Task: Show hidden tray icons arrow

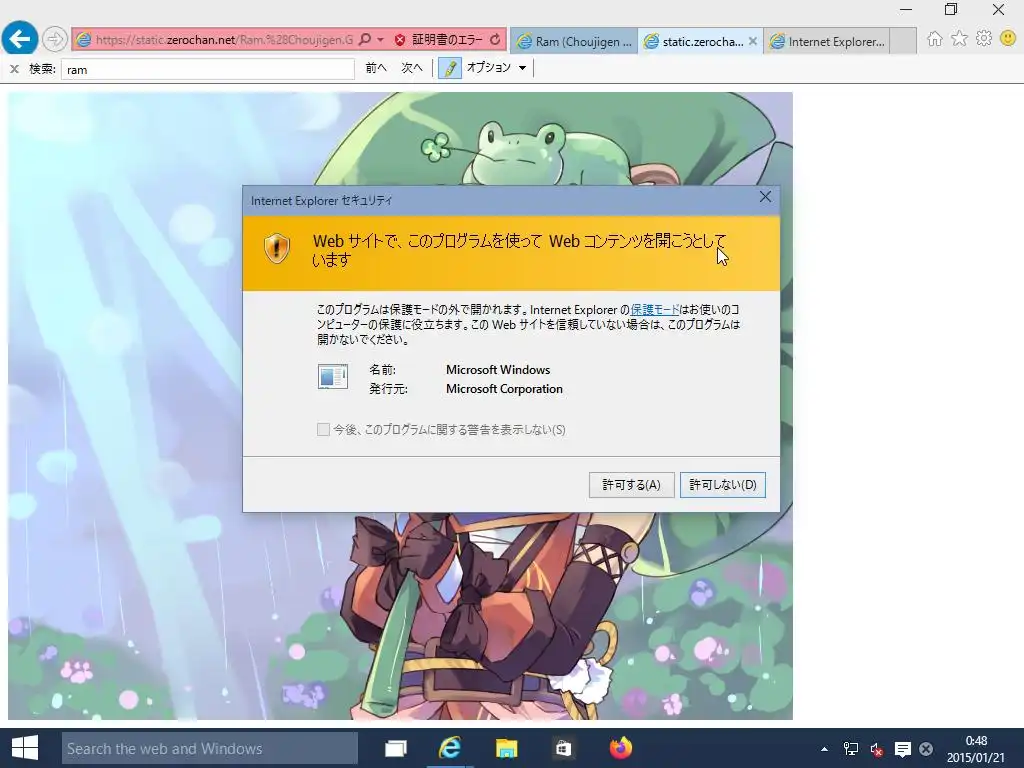Action: pyautogui.click(x=824, y=749)
